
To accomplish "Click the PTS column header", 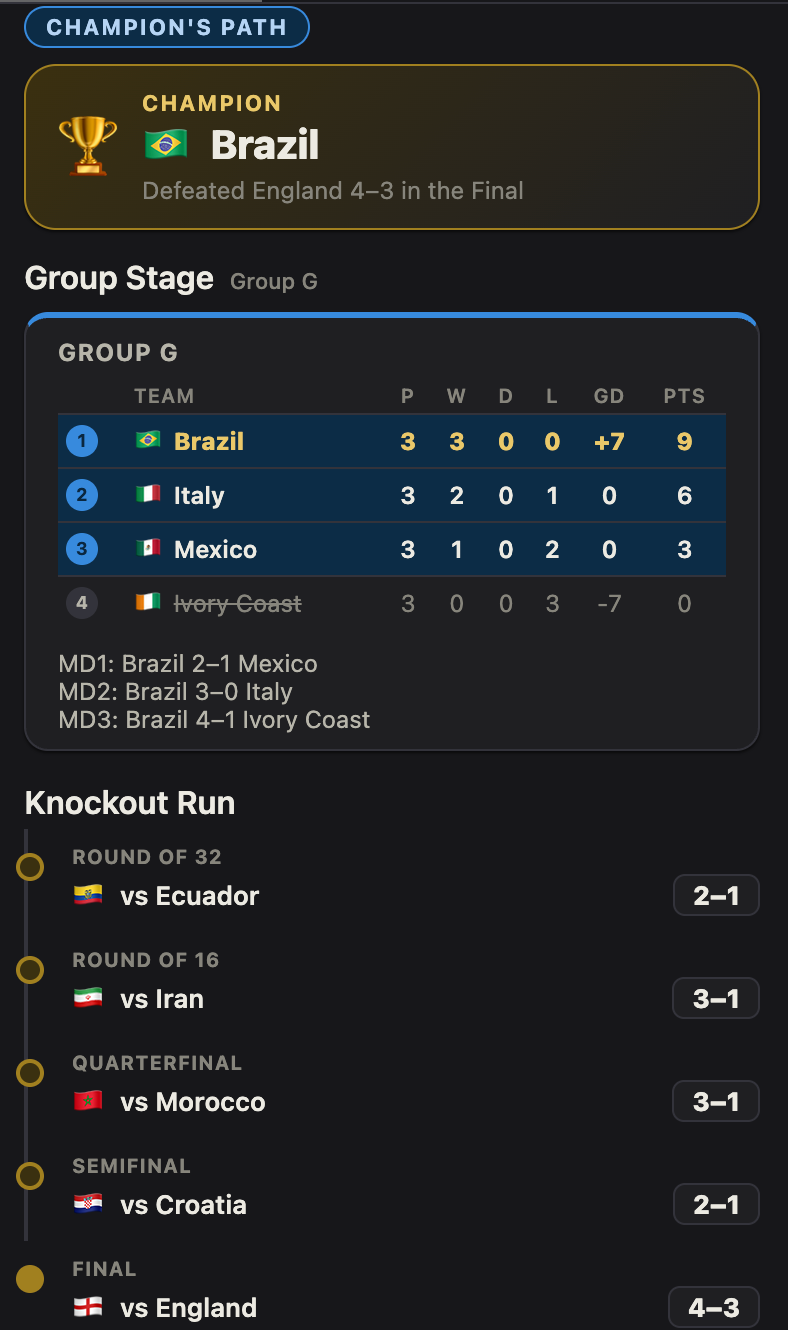I will tap(684, 396).
